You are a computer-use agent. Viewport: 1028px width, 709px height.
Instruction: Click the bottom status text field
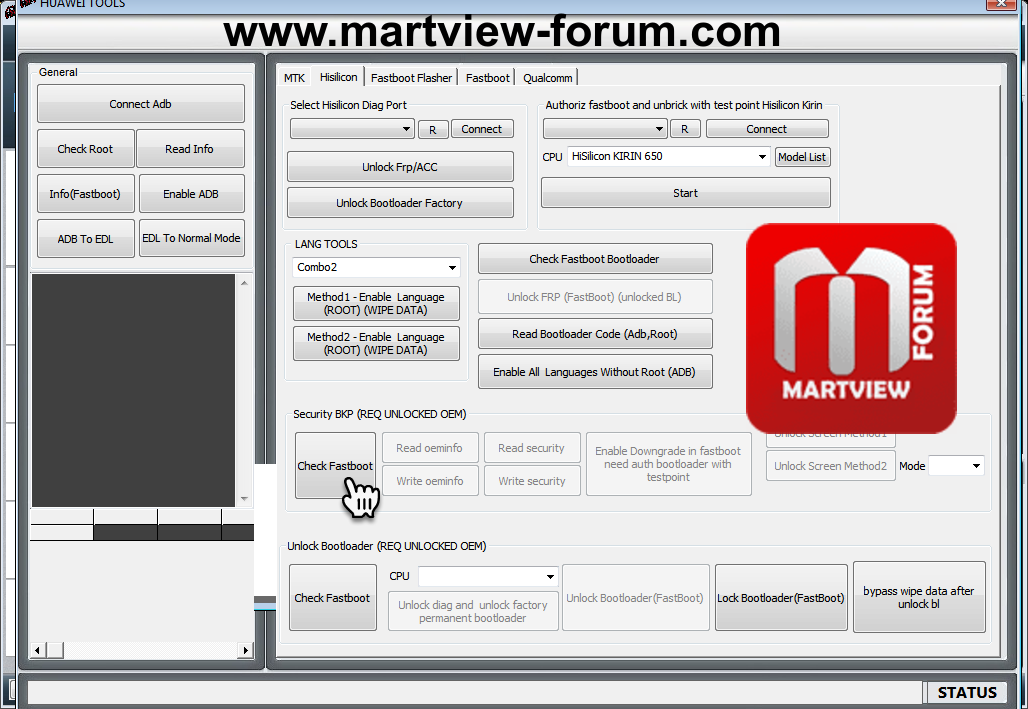(475, 693)
